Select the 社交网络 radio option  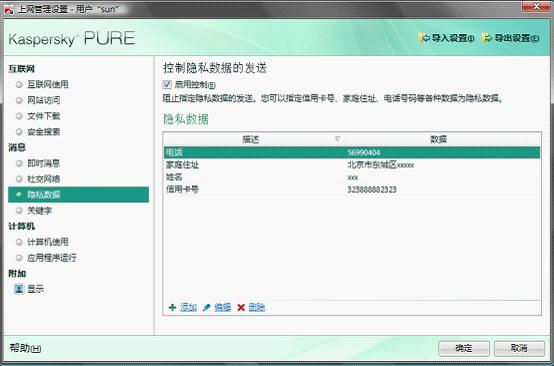coord(19,179)
